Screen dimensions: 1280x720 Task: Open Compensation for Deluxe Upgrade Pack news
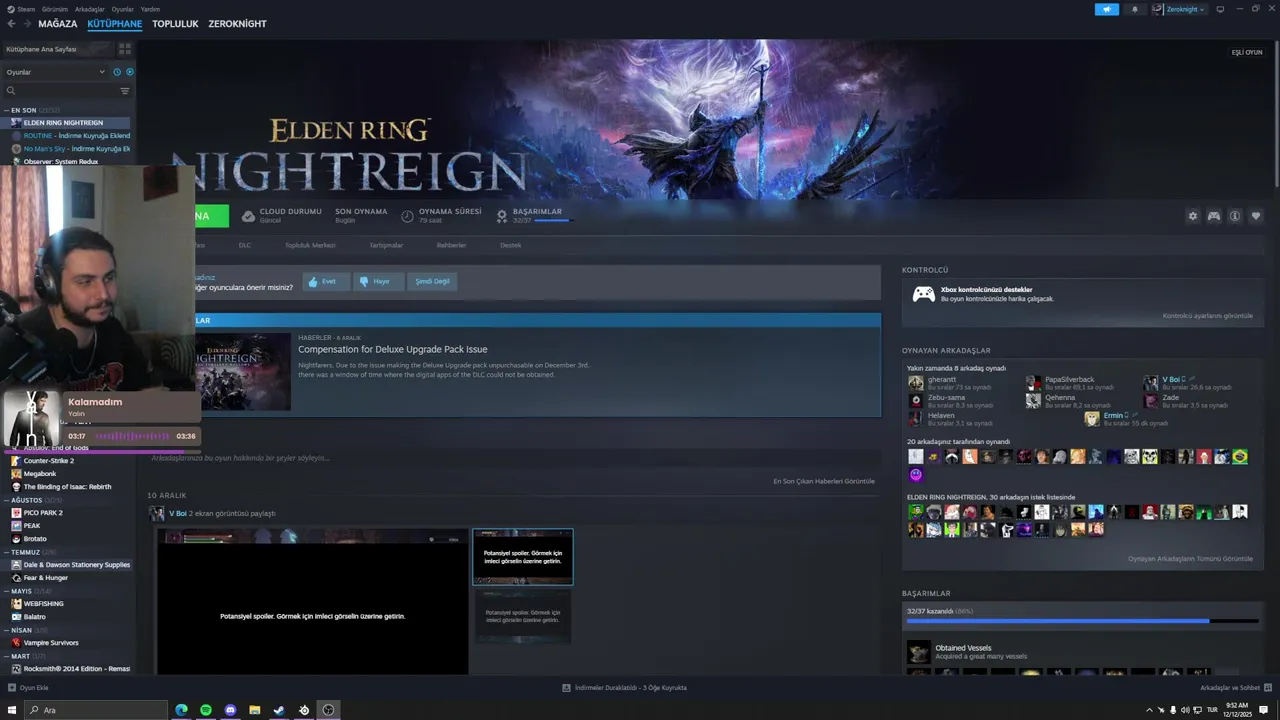tap(393, 350)
